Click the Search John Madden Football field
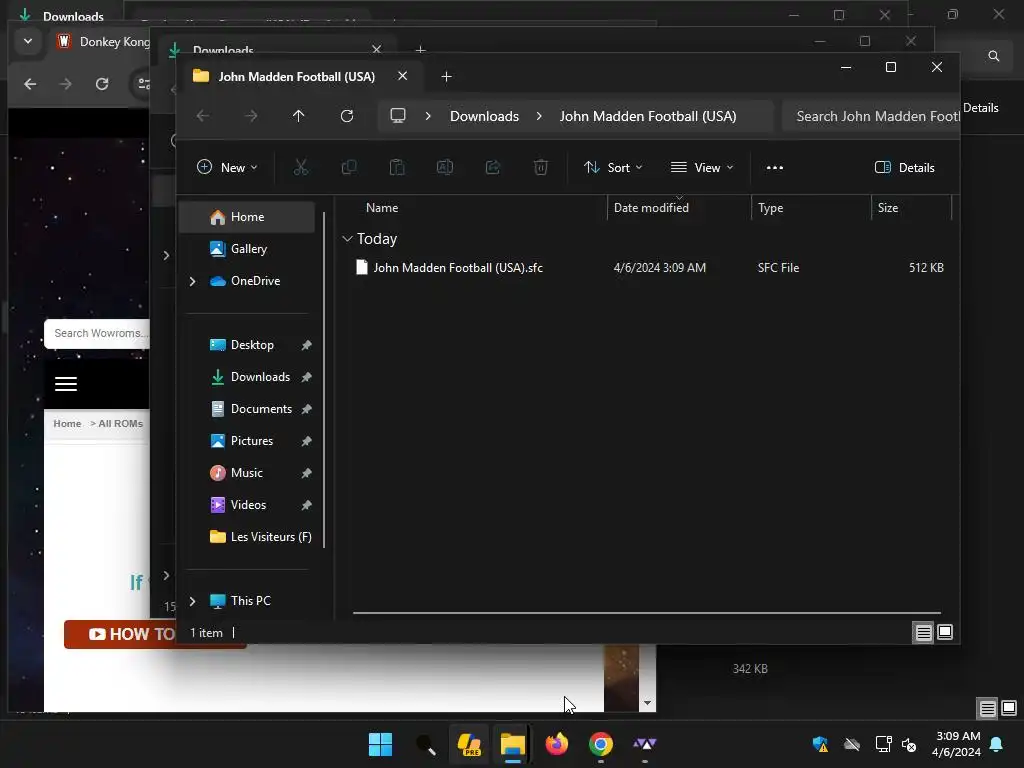Image resolution: width=1024 pixels, height=768 pixels. [871, 116]
